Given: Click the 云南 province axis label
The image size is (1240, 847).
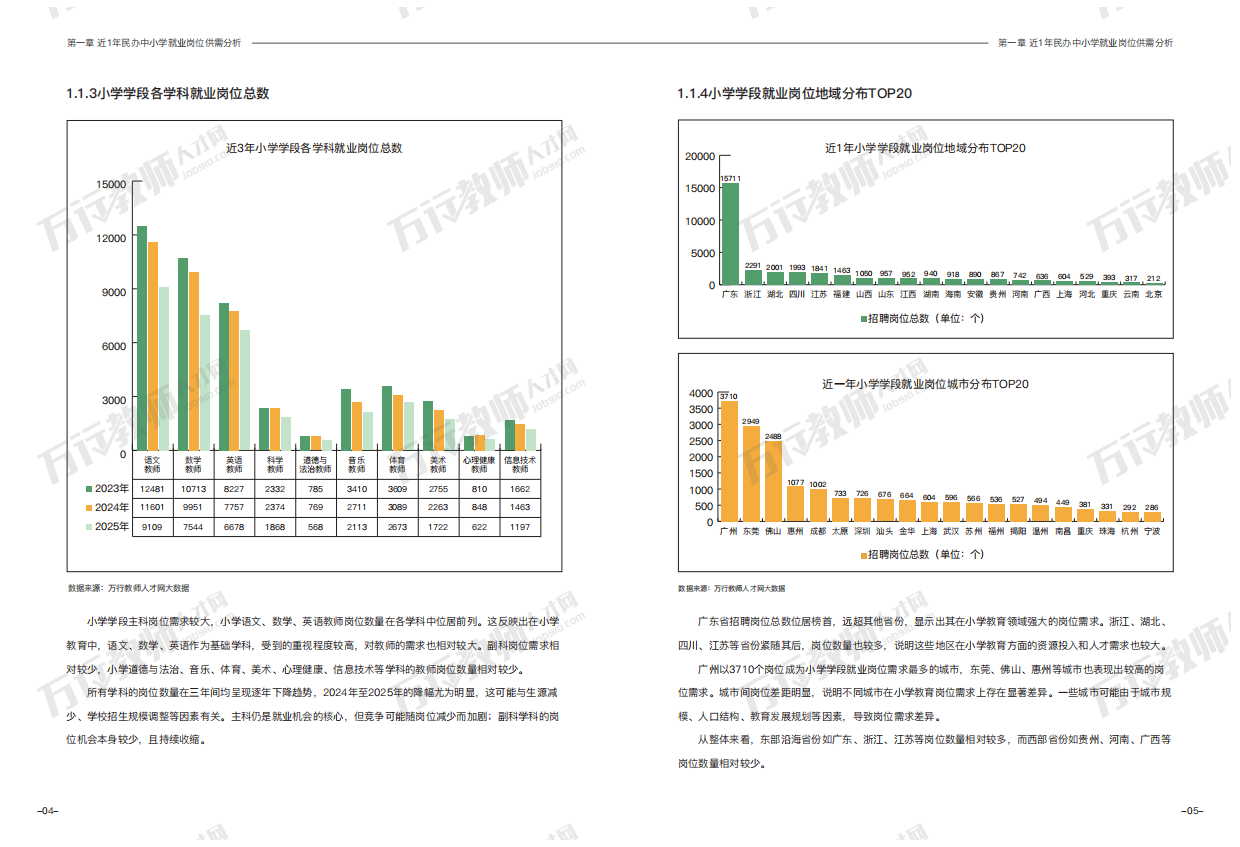Looking at the screenshot, I should [x=1131, y=295].
